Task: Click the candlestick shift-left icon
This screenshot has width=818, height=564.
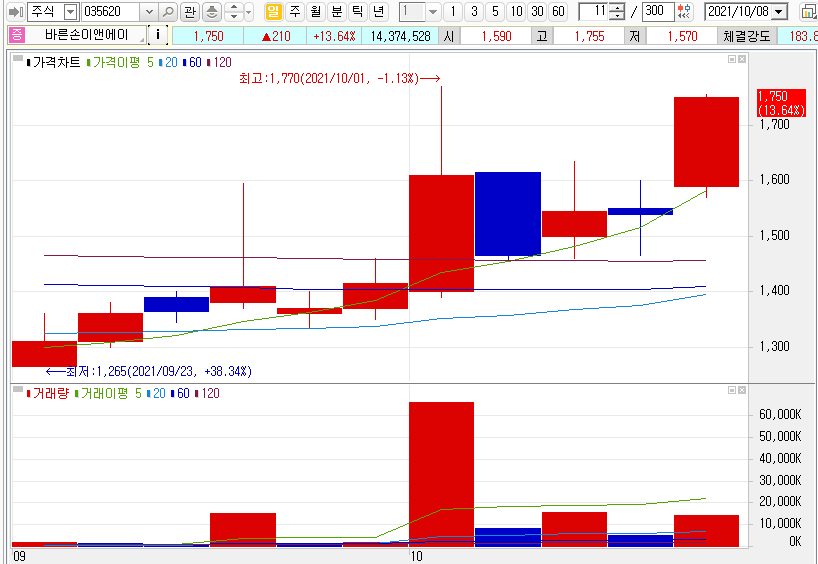Action: [x=684, y=11]
